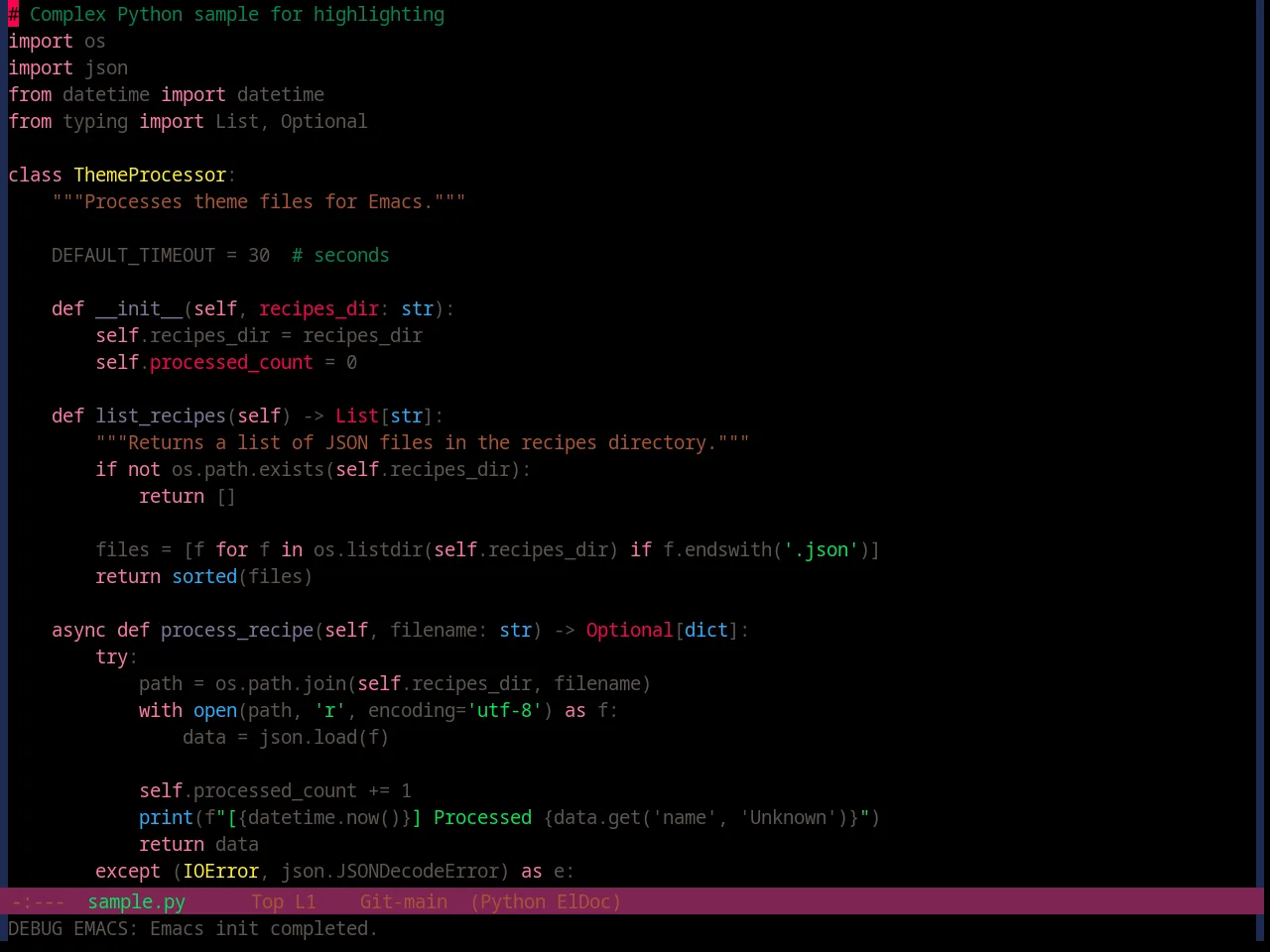Click the Top position indicator in mode line

tap(267, 901)
